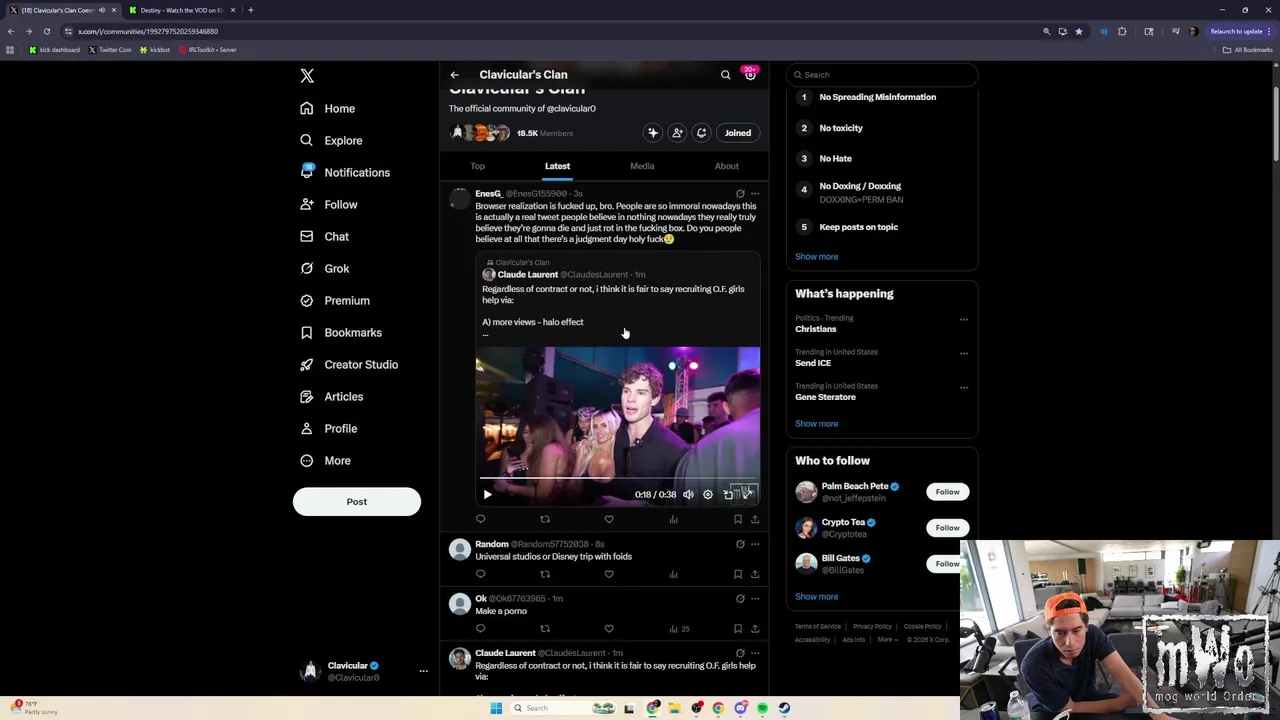
Task: View the 25 views analytics on Ok's post
Action: tap(679, 629)
